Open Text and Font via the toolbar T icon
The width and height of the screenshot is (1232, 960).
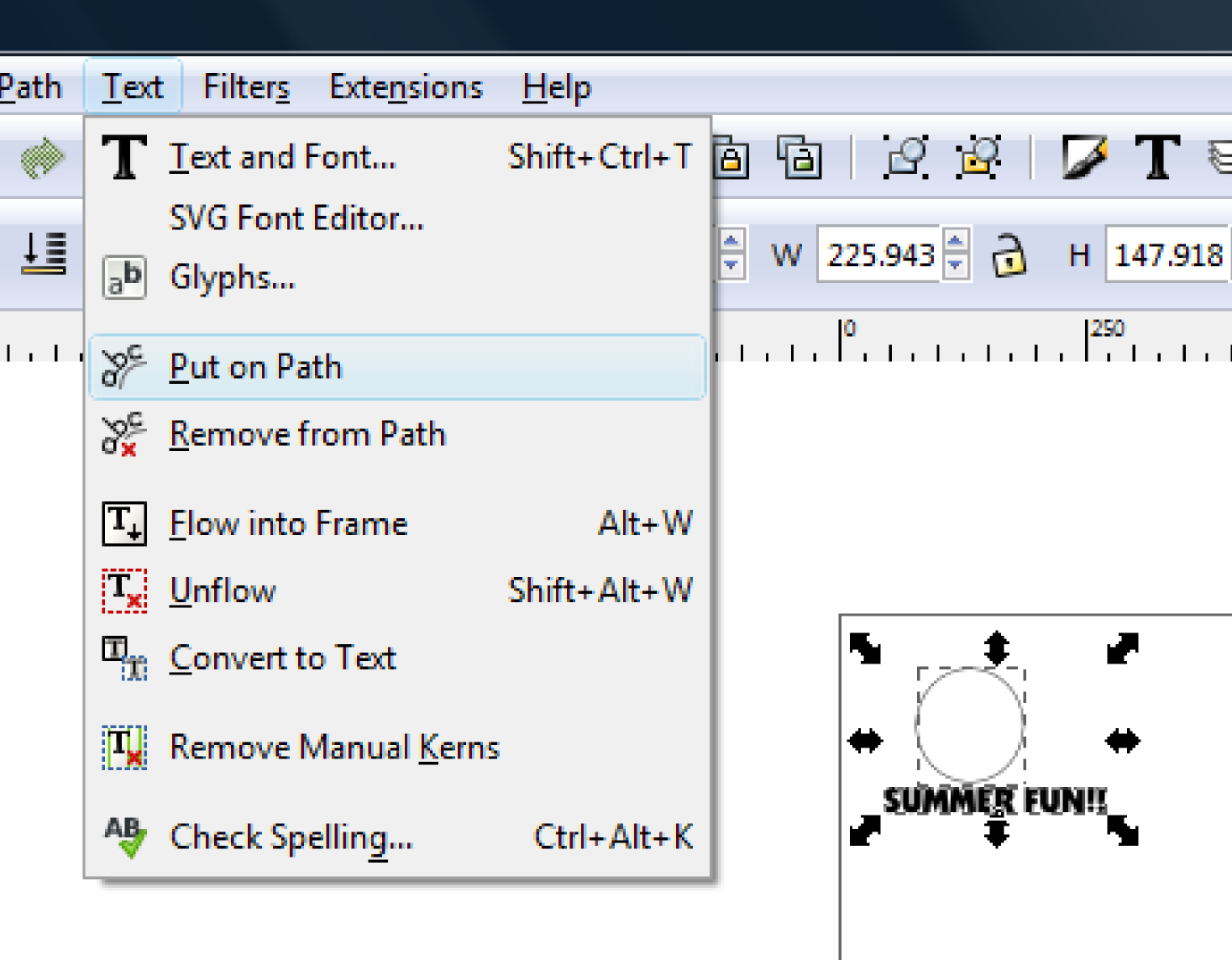pyautogui.click(x=1158, y=157)
